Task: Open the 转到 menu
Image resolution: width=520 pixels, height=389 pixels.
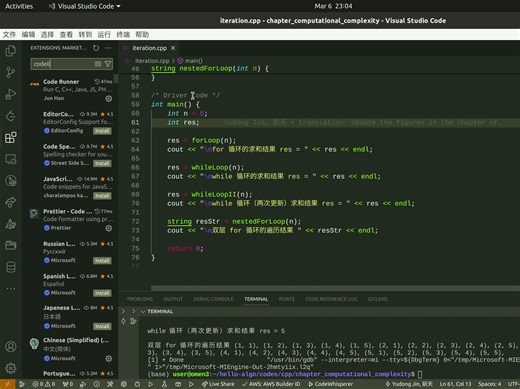Action: [85, 34]
